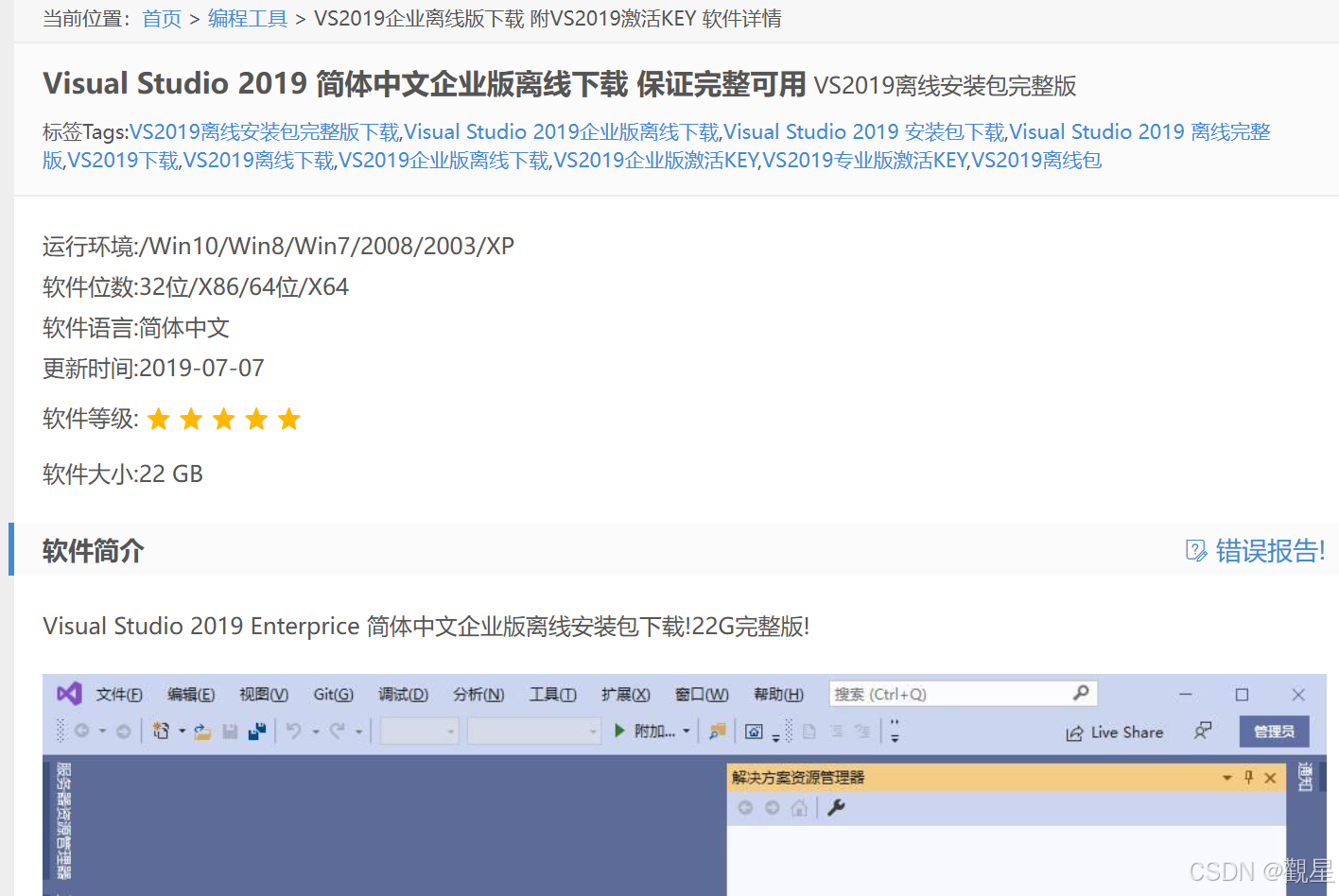Close the Solution Explorer panel
The height and width of the screenshot is (896, 1339).
[1270, 777]
